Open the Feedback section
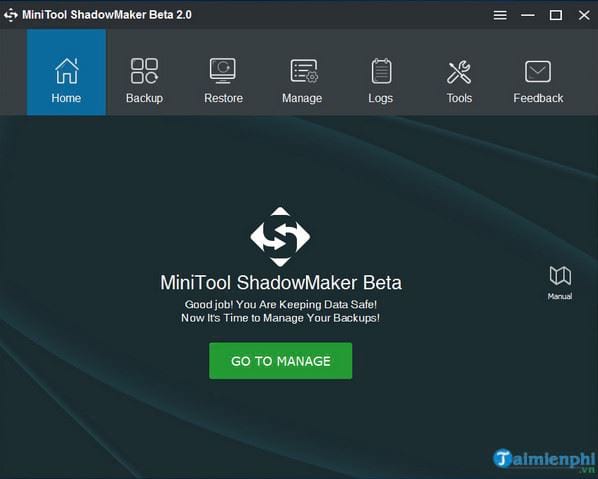 538,80
